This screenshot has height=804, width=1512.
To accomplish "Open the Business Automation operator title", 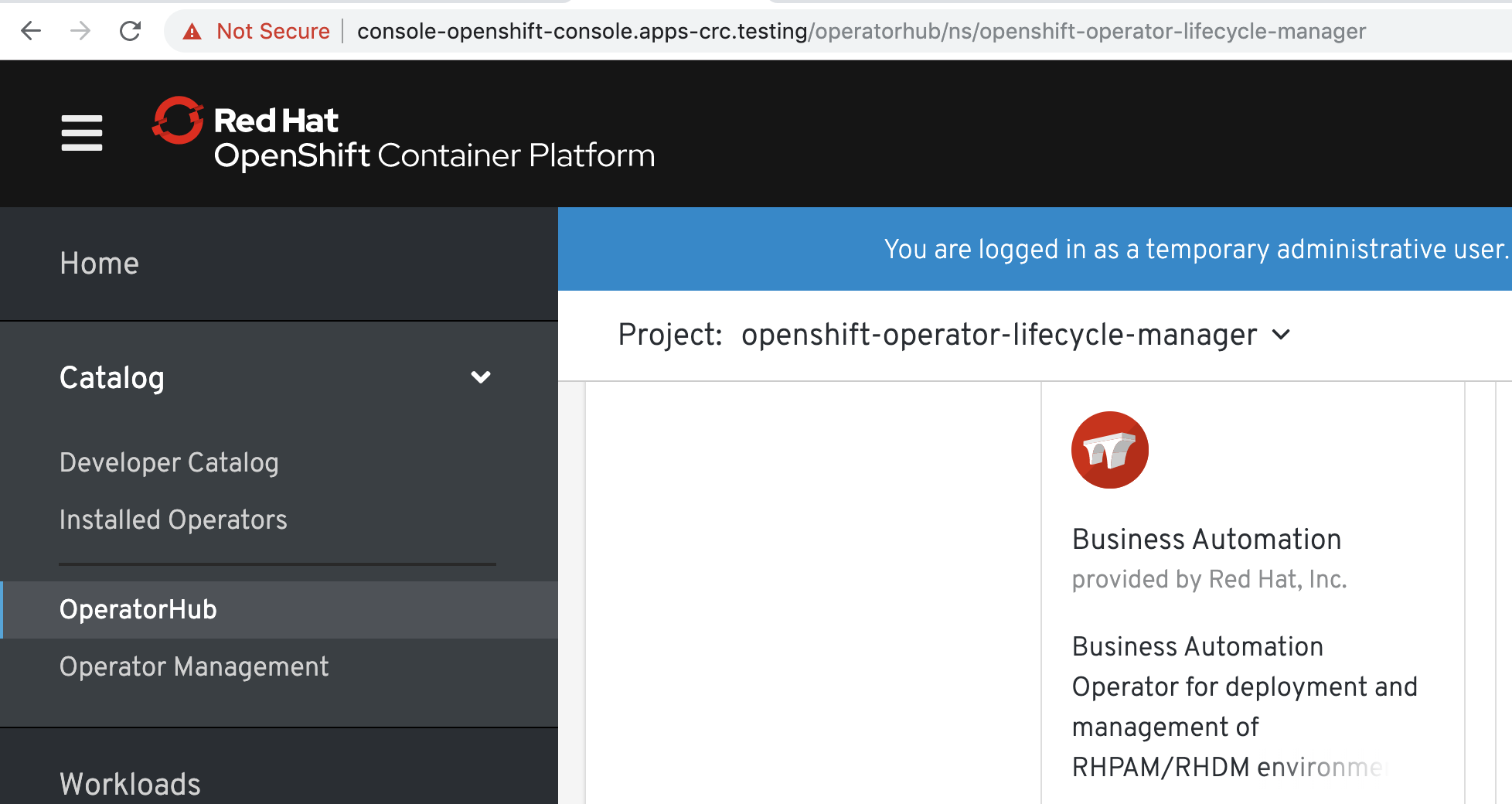I will point(1207,539).
